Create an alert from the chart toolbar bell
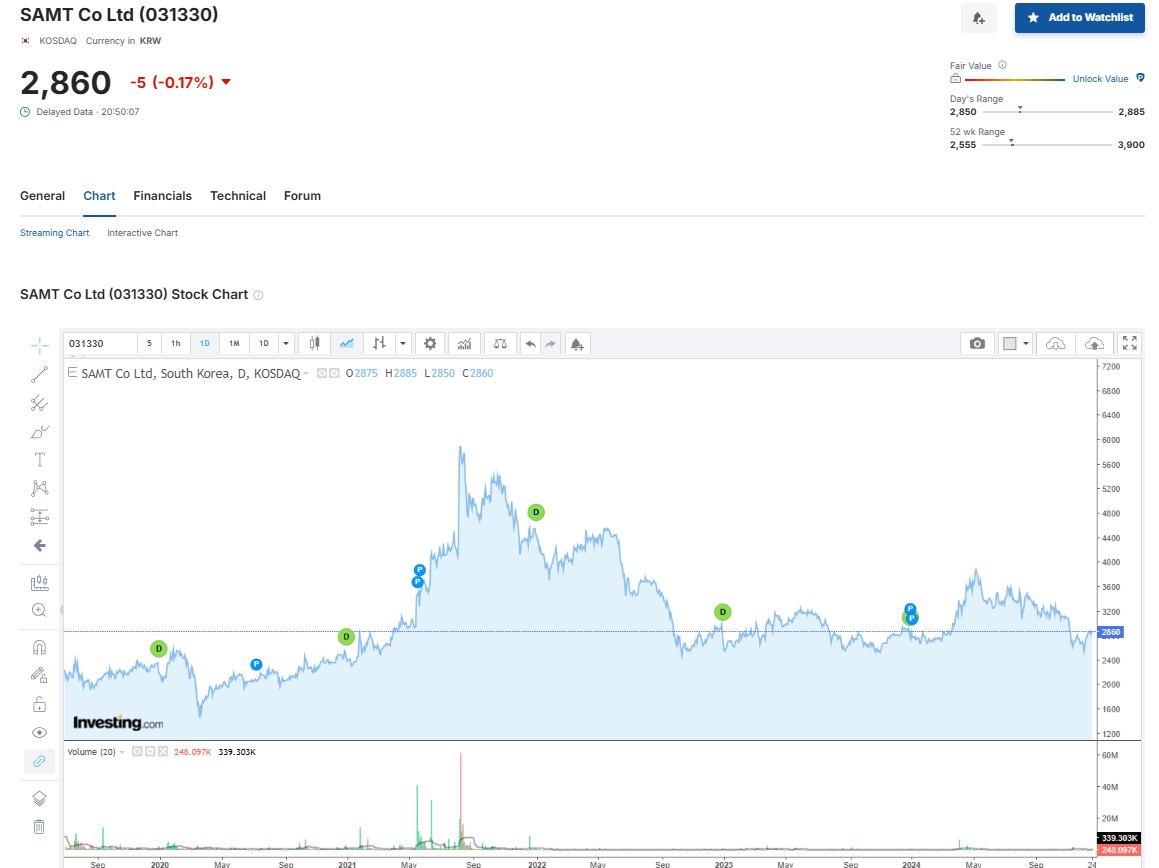 (577, 343)
